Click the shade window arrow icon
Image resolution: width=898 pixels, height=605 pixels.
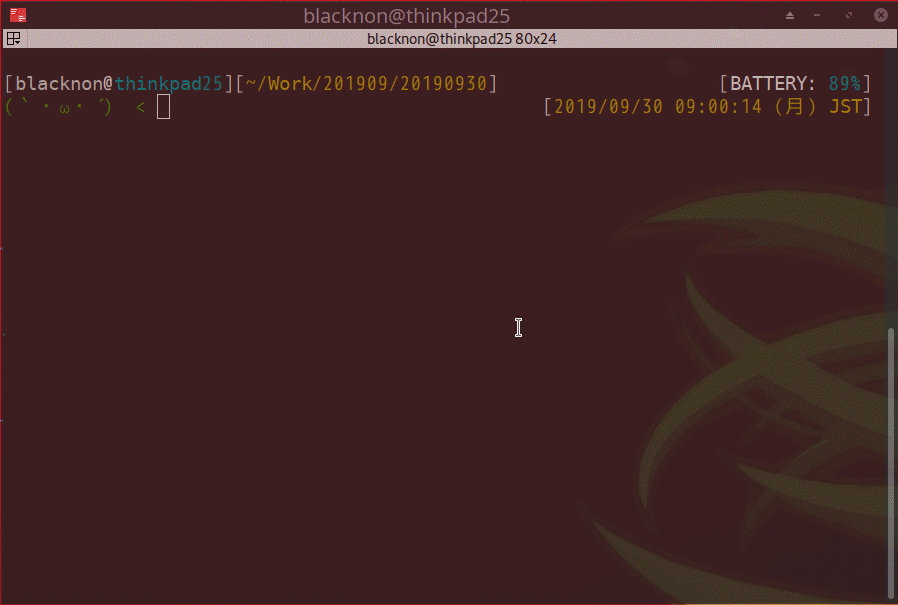click(x=790, y=15)
